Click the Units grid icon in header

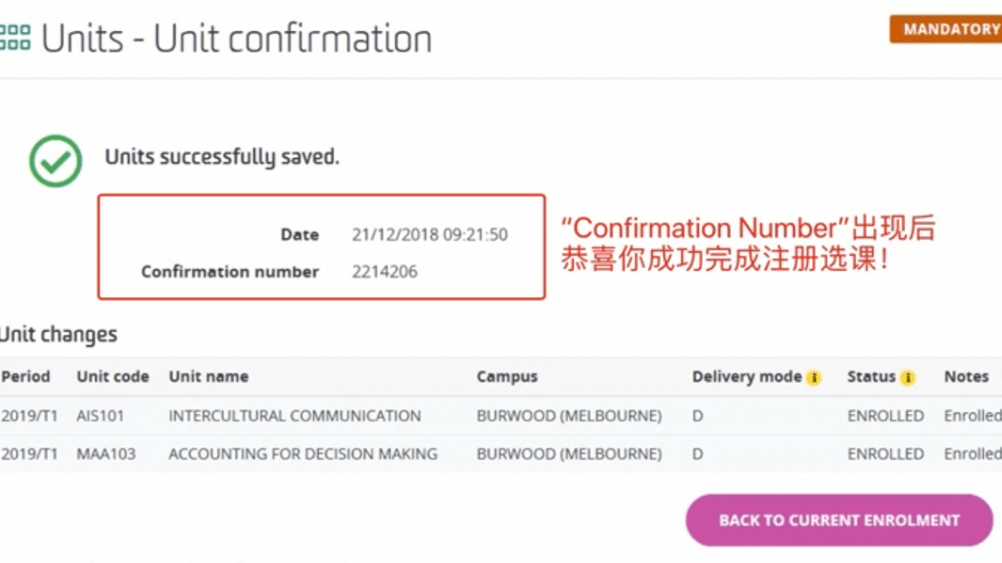click(x=15, y=38)
